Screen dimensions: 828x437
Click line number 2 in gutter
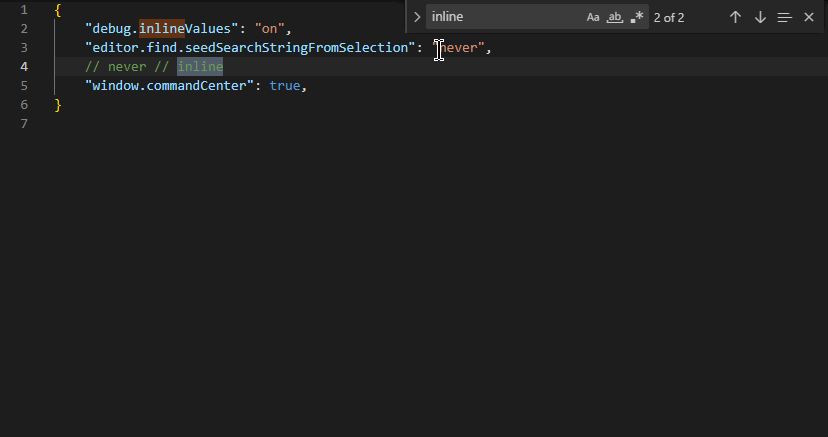(x=24, y=28)
